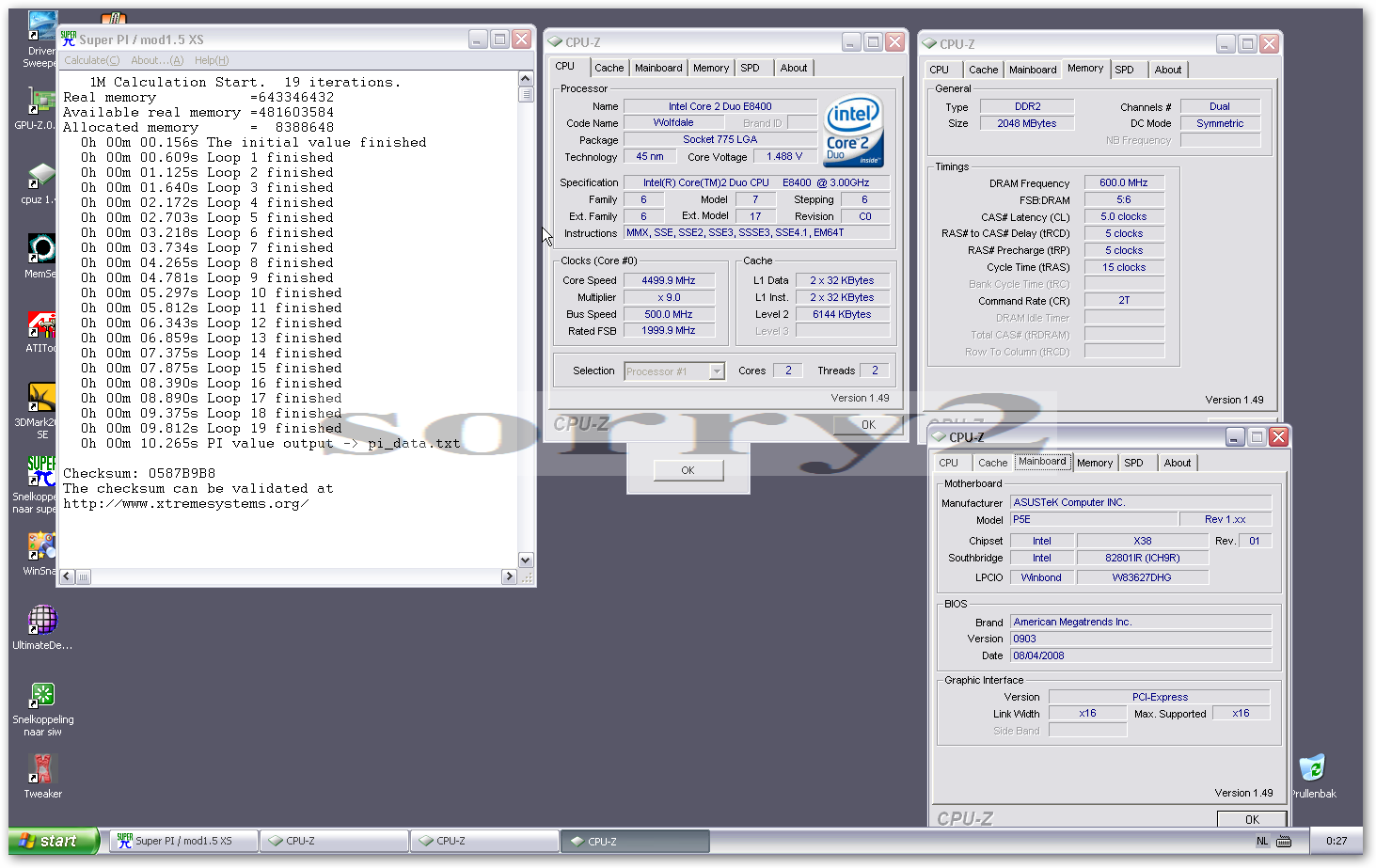The image size is (1376, 868).
Task: Click the chipset value X38
Action: pyautogui.click(x=1142, y=541)
